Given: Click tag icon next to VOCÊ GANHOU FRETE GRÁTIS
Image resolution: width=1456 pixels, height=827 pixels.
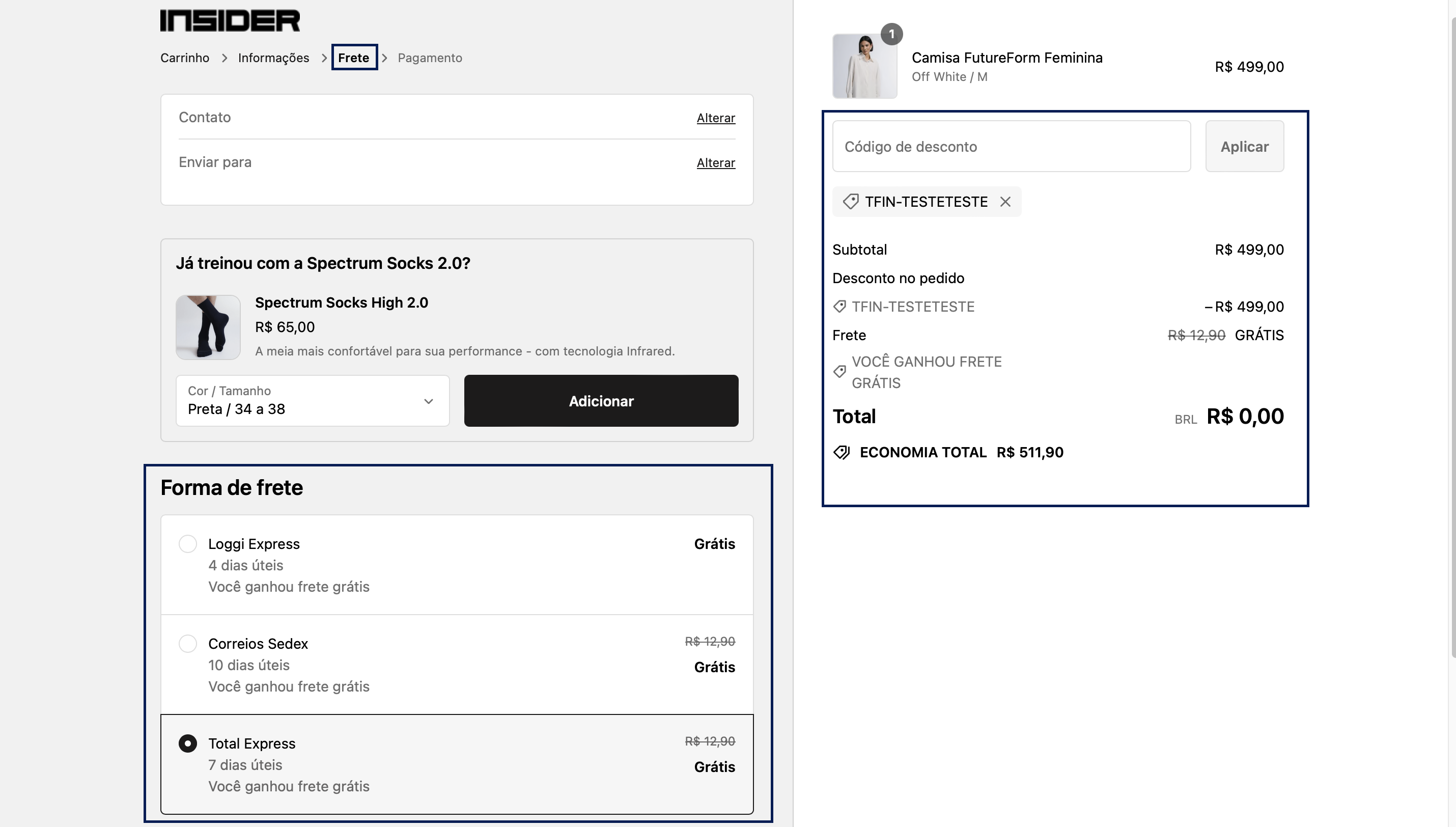Looking at the screenshot, I should 839,372.
